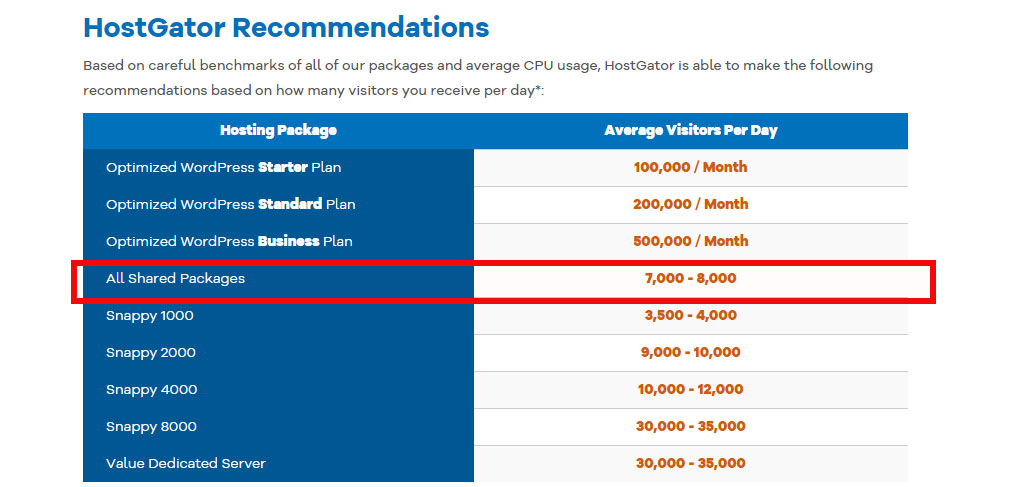Viewport: 1011px width, 487px height.
Task: Click the HostGator Recommendations heading
Action: [x=286, y=28]
